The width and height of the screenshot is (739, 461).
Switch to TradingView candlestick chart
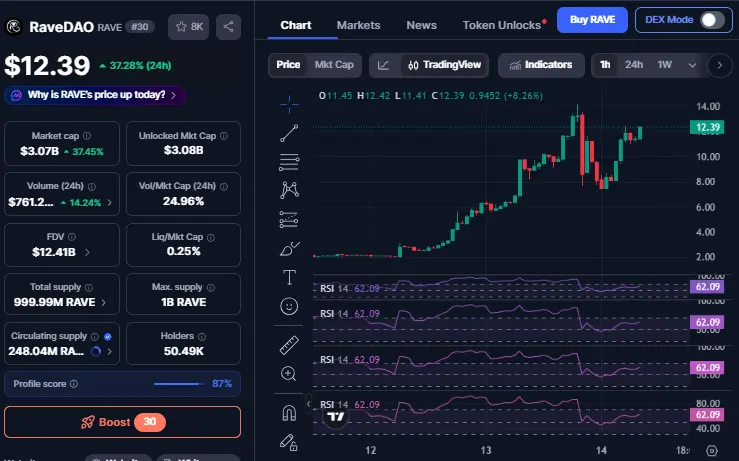[444, 65]
